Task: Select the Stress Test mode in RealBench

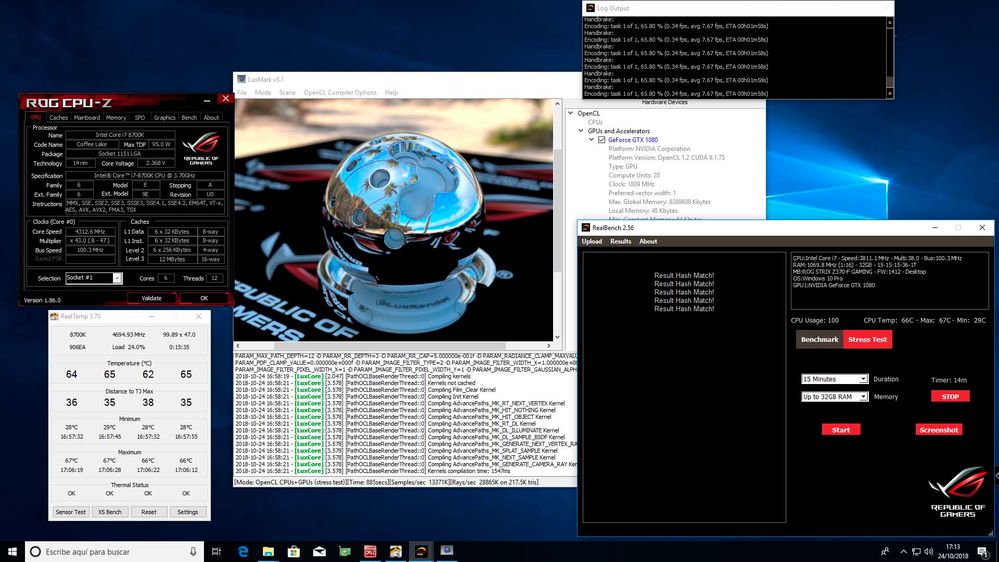Action: pyautogui.click(x=867, y=340)
